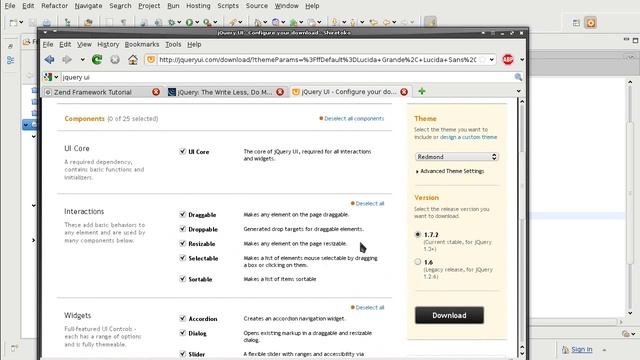The height and width of the screenshot is (360, 640).
Task: Click the browser stop loading icon
Action: pos(115,60)
